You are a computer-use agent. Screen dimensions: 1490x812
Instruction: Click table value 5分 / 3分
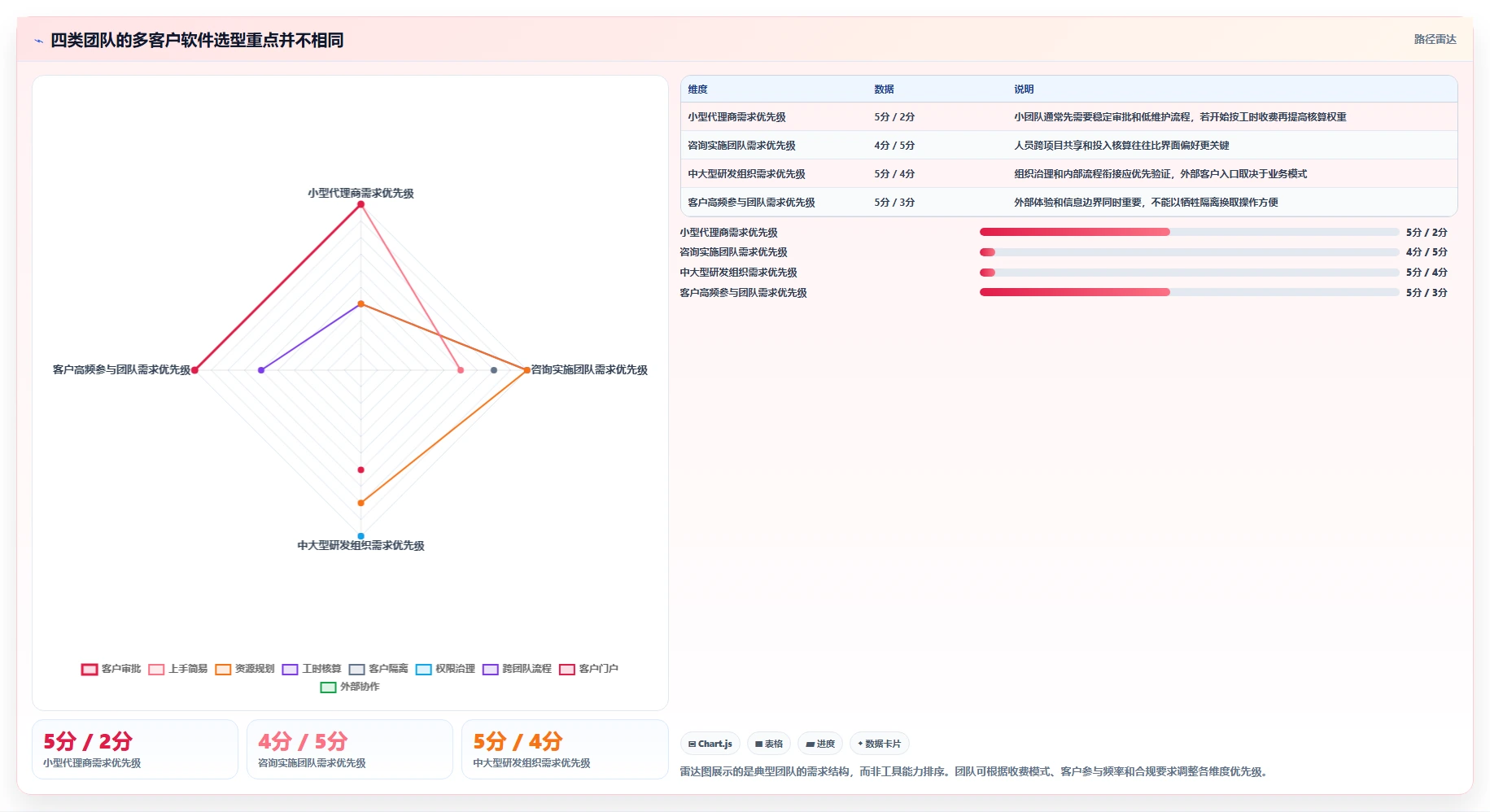pyautogui.click(x=894, y=203)
